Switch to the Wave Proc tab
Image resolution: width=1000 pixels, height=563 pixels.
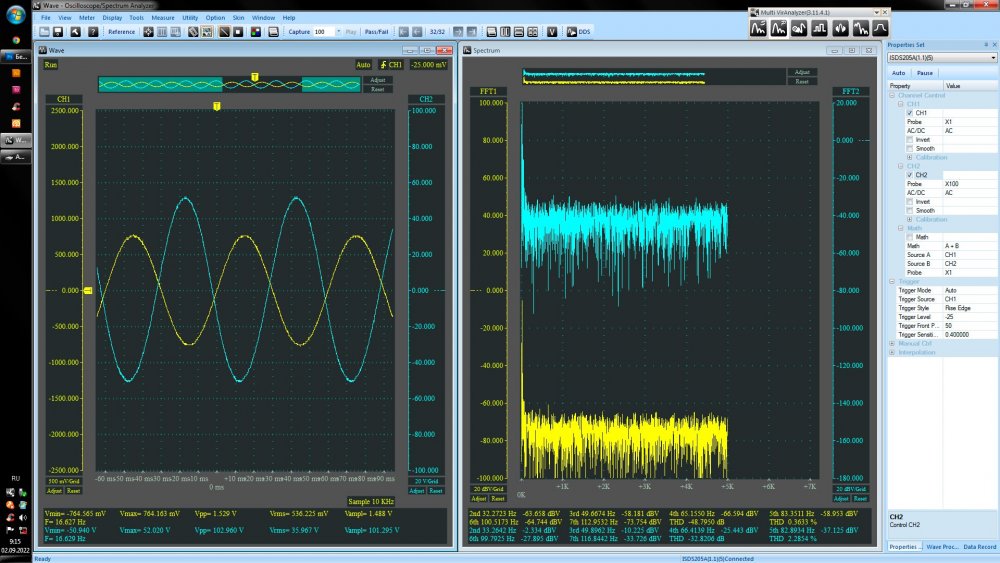942,546
